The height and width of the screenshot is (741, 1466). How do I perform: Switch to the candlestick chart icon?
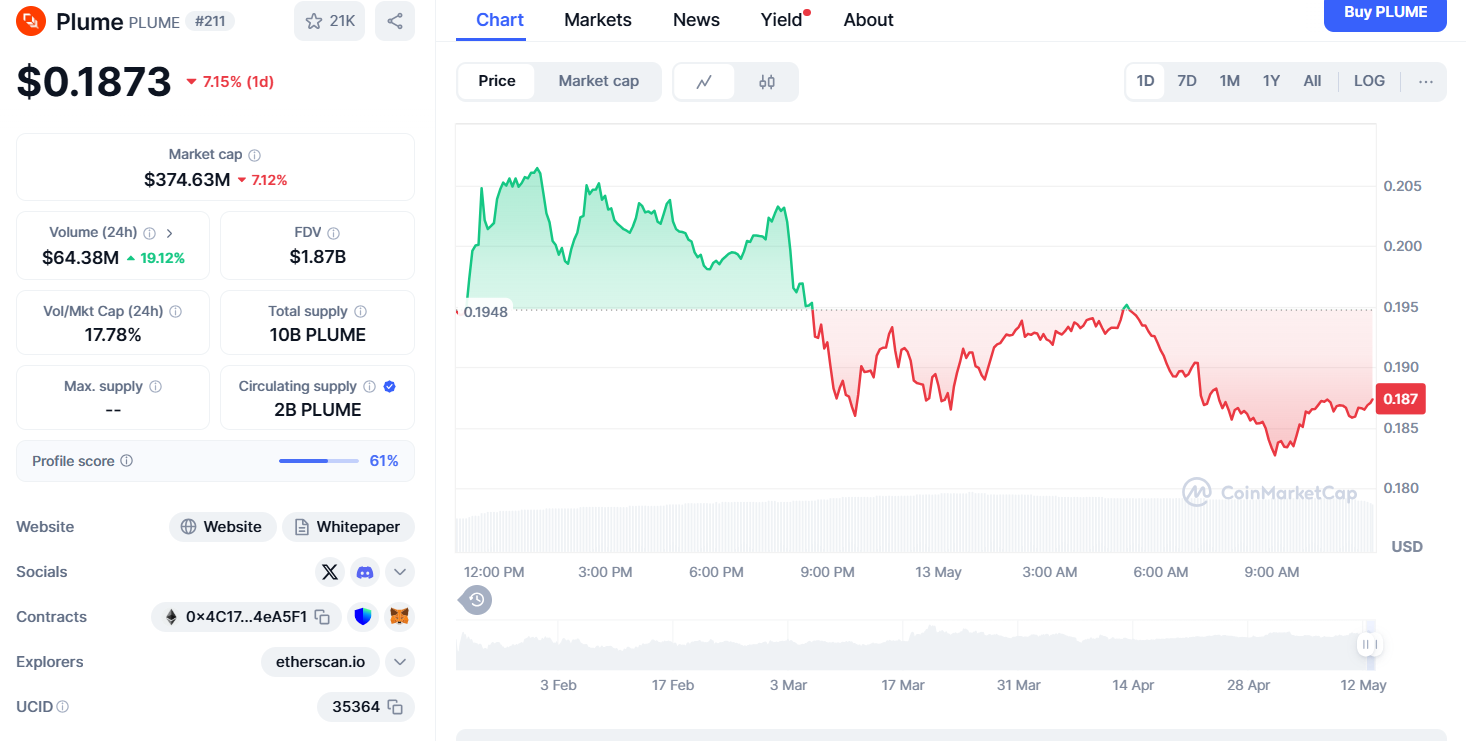point(767,82)
